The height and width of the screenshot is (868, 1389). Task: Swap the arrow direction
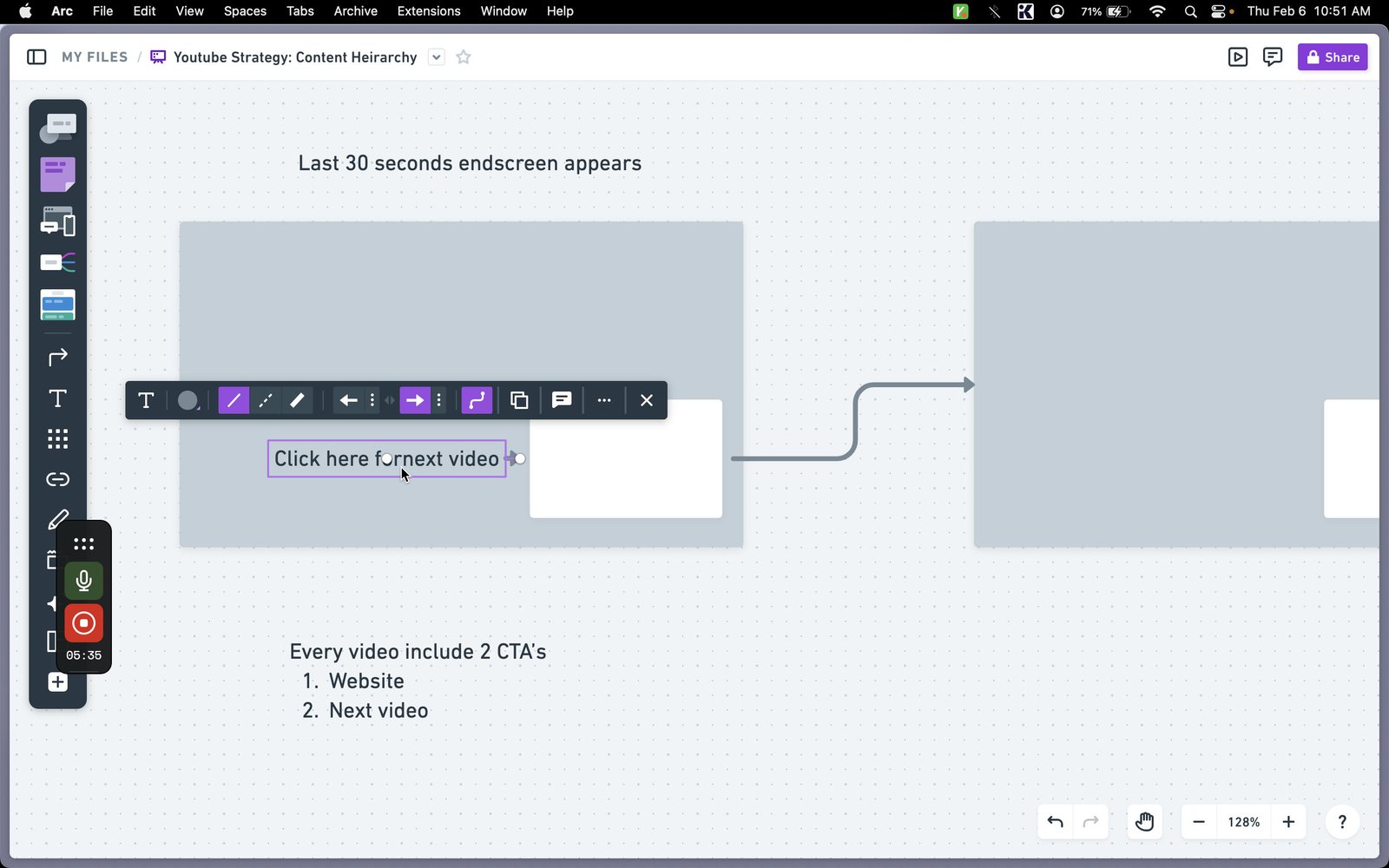point(390,400)
